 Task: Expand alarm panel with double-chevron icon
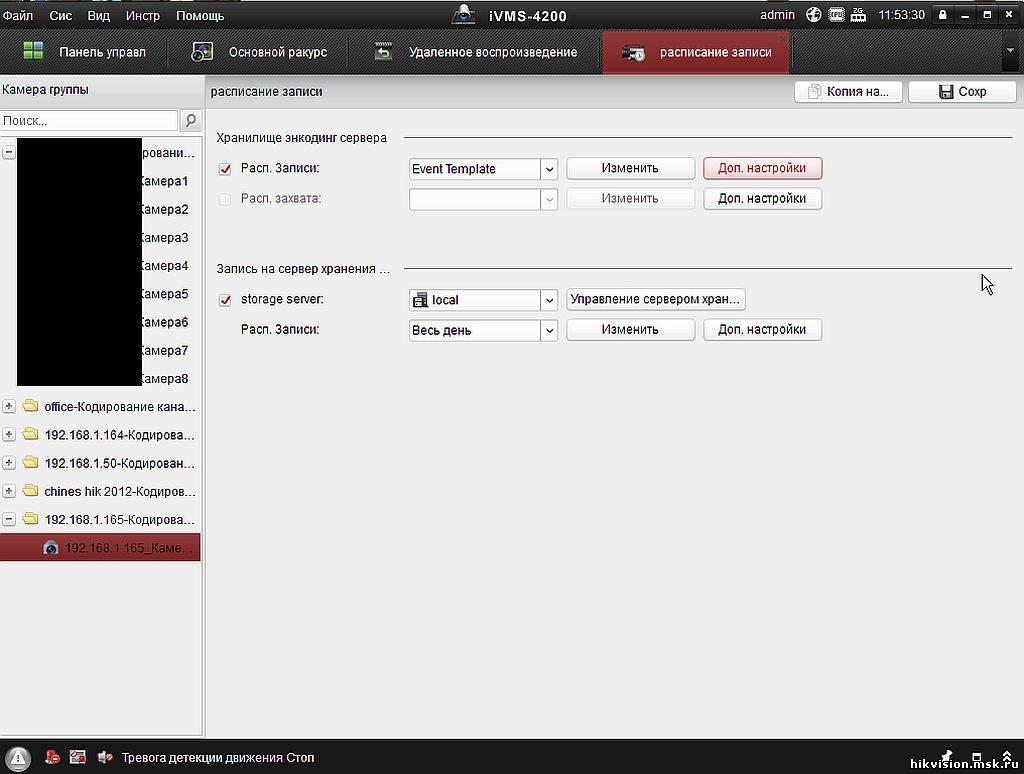(x=1007, y=756)
